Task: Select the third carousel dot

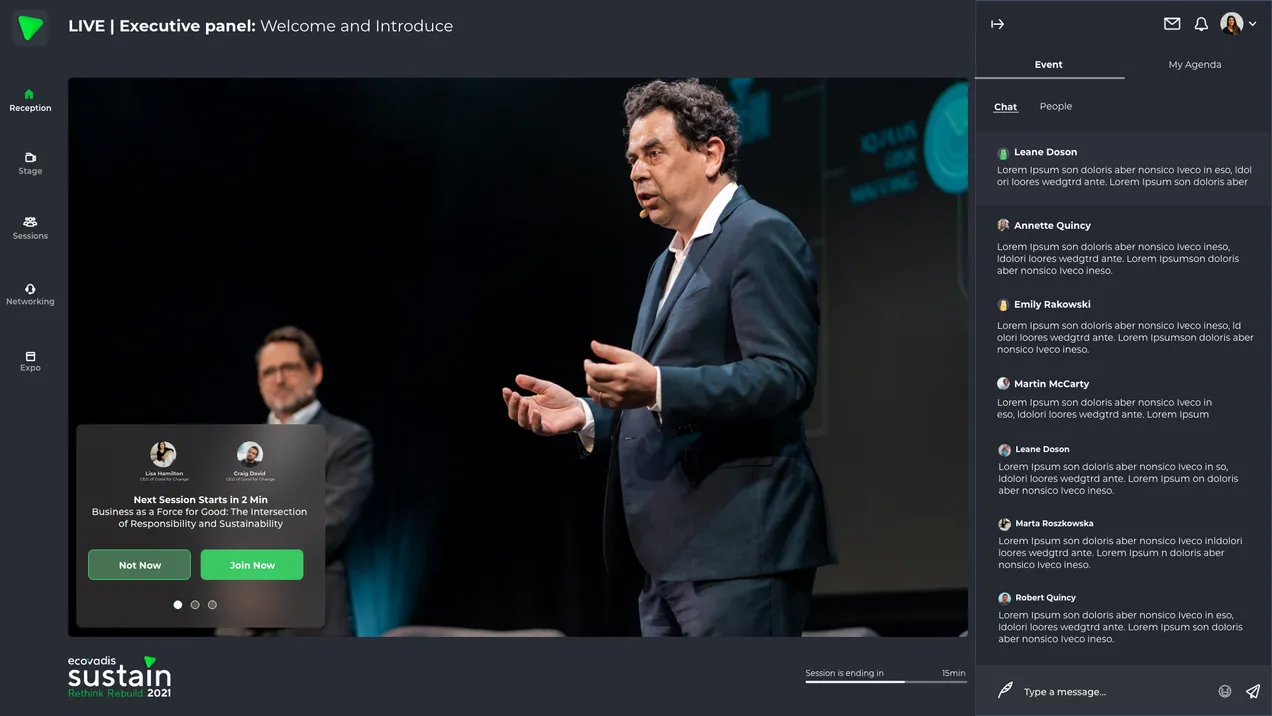Action: pos(212,605)
